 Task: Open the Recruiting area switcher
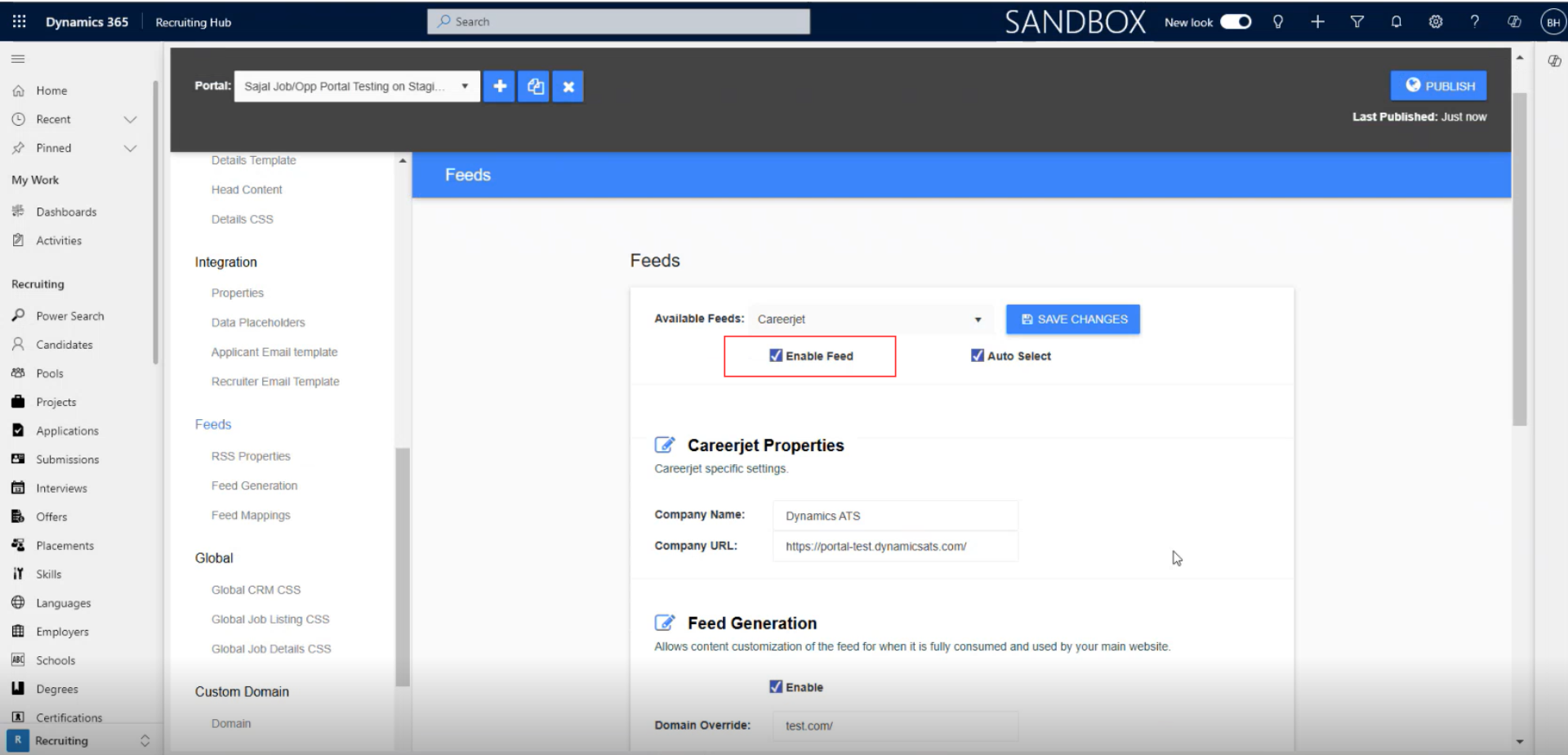pyautogui.click(x=80, y=740)
